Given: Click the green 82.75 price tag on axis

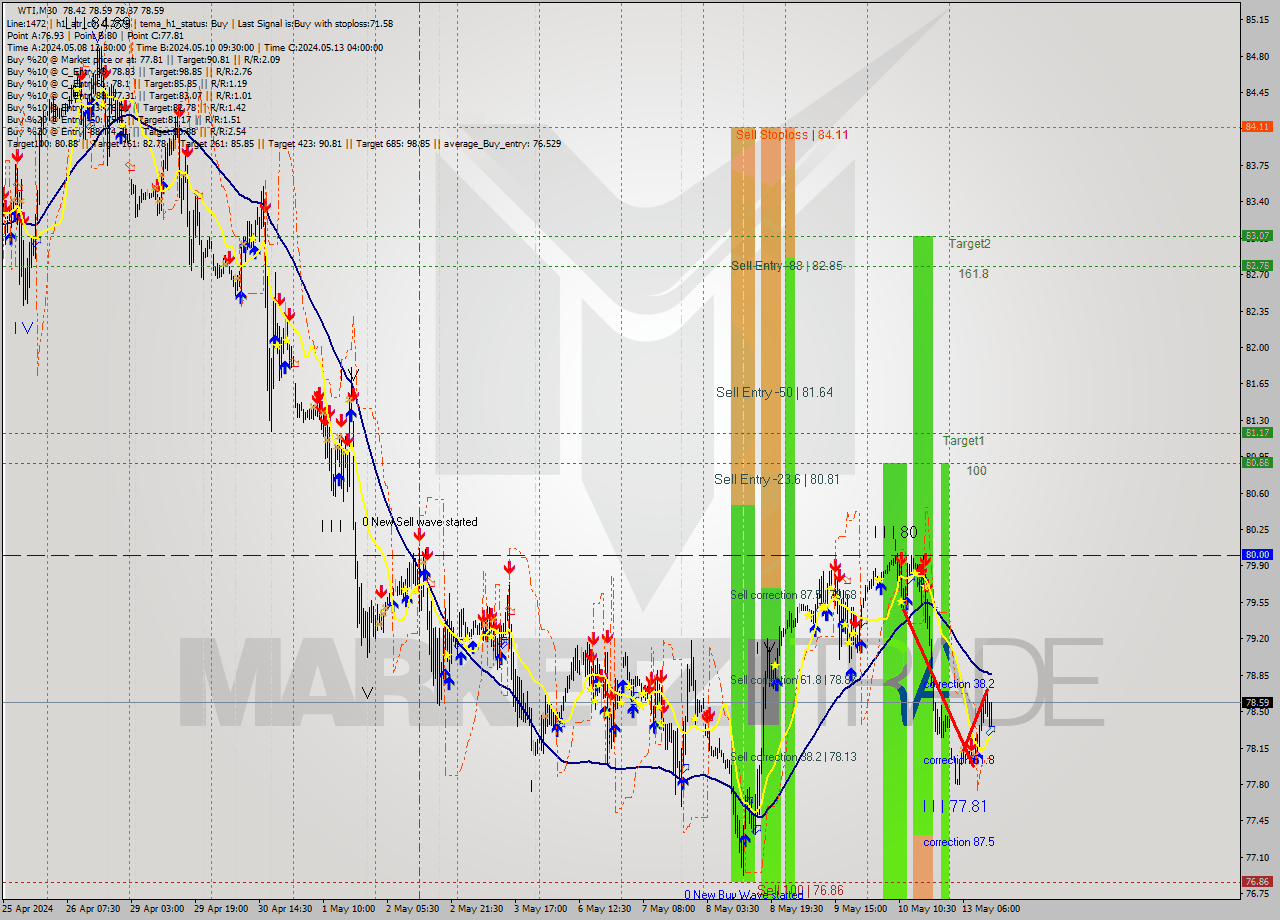Looking at the screenshot, I should [x=1256, y=265].
